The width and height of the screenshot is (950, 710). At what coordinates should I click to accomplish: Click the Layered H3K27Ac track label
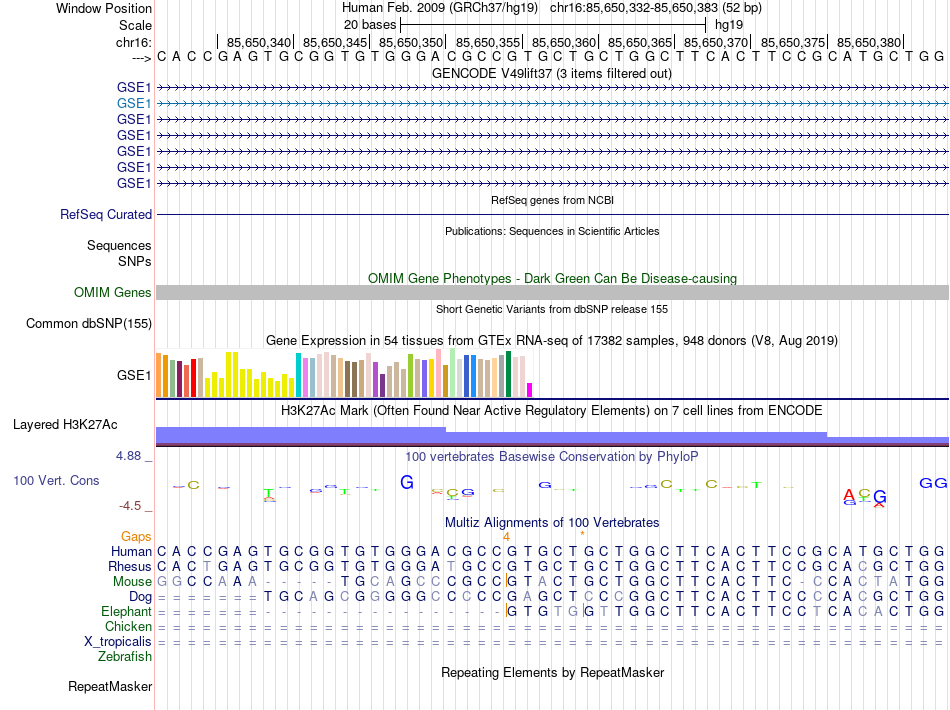pyautogui.click(x=65, y=425)
